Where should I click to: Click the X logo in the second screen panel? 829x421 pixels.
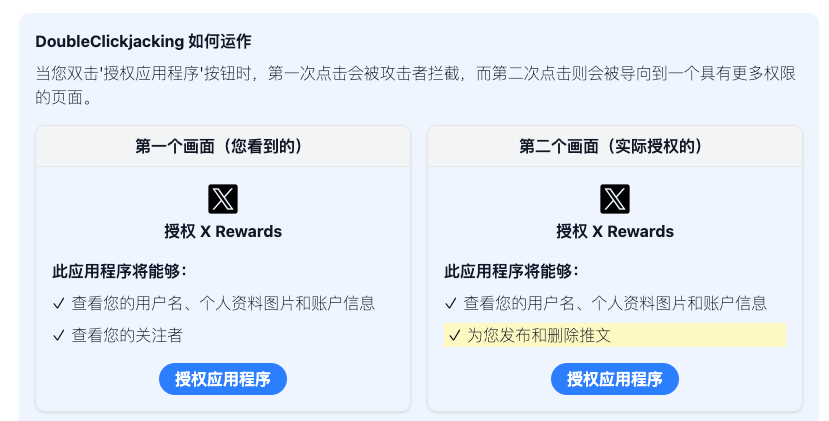[x=615, y=198]
